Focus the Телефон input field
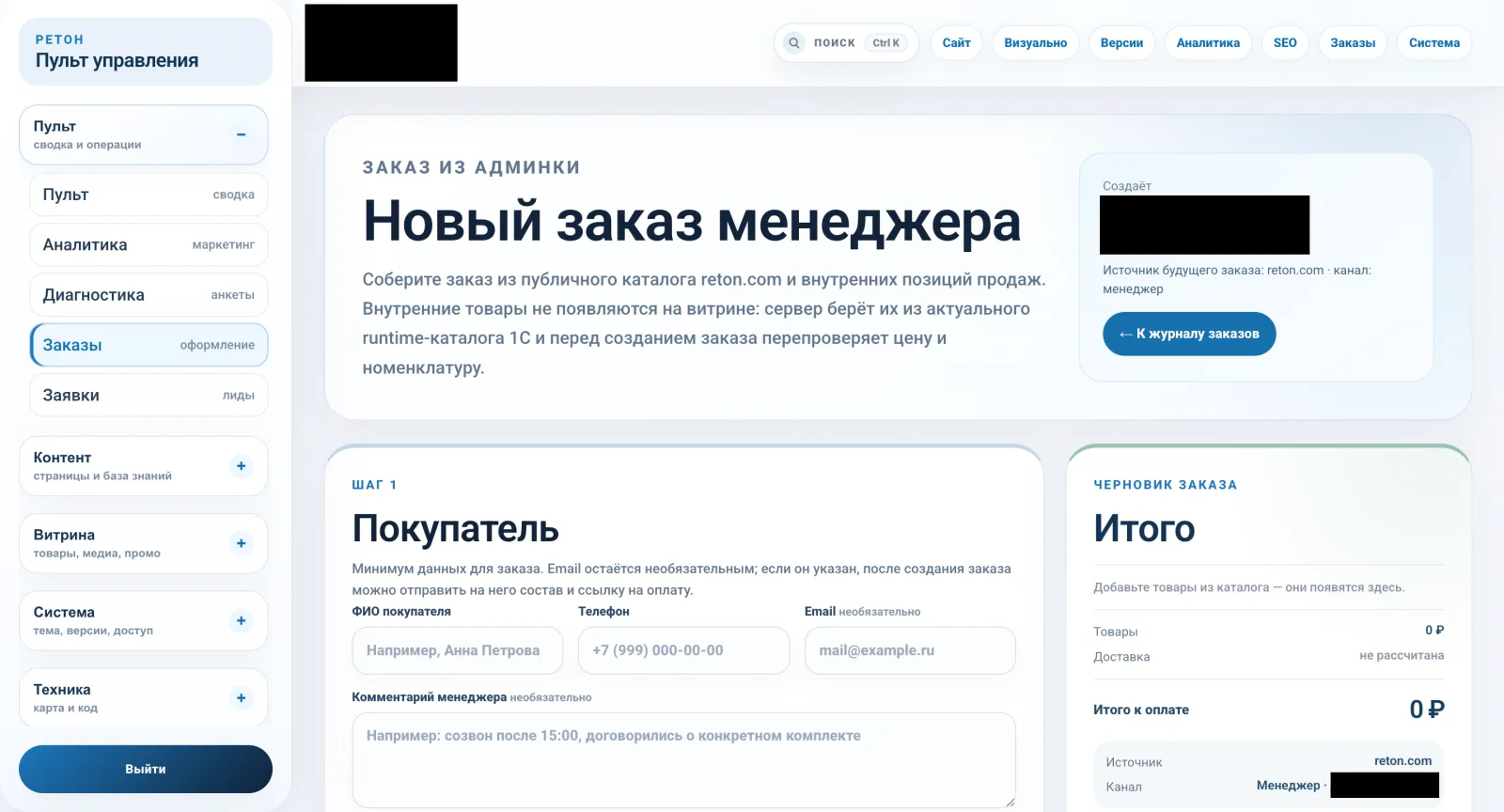The image size is (1504, 812). [683, 650]
